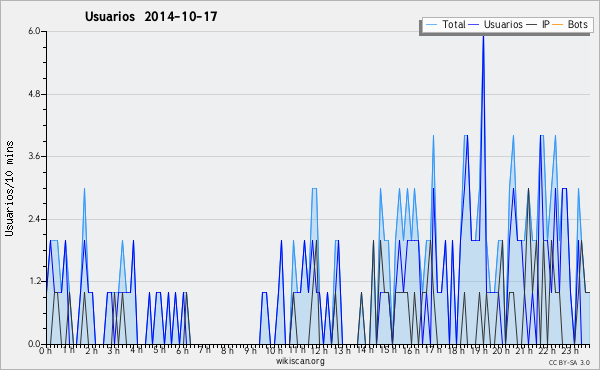This screenshot has height=370, width=600.
Task: Click the '12 h' x-axis label
Action: click(320, 350)
